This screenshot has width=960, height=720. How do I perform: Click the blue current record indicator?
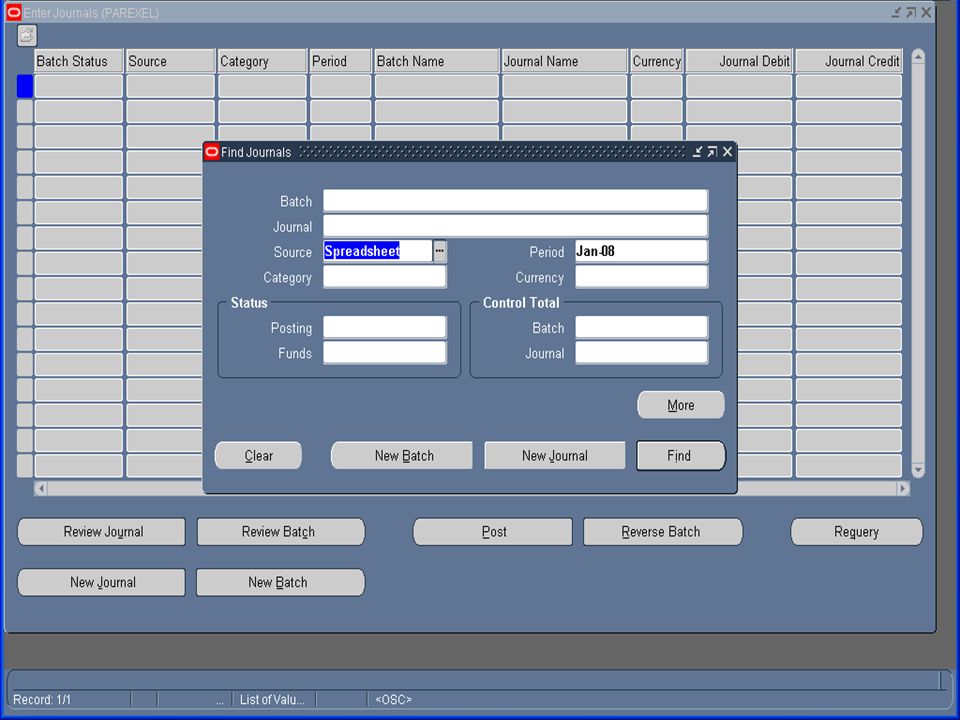tap(24, 86)
